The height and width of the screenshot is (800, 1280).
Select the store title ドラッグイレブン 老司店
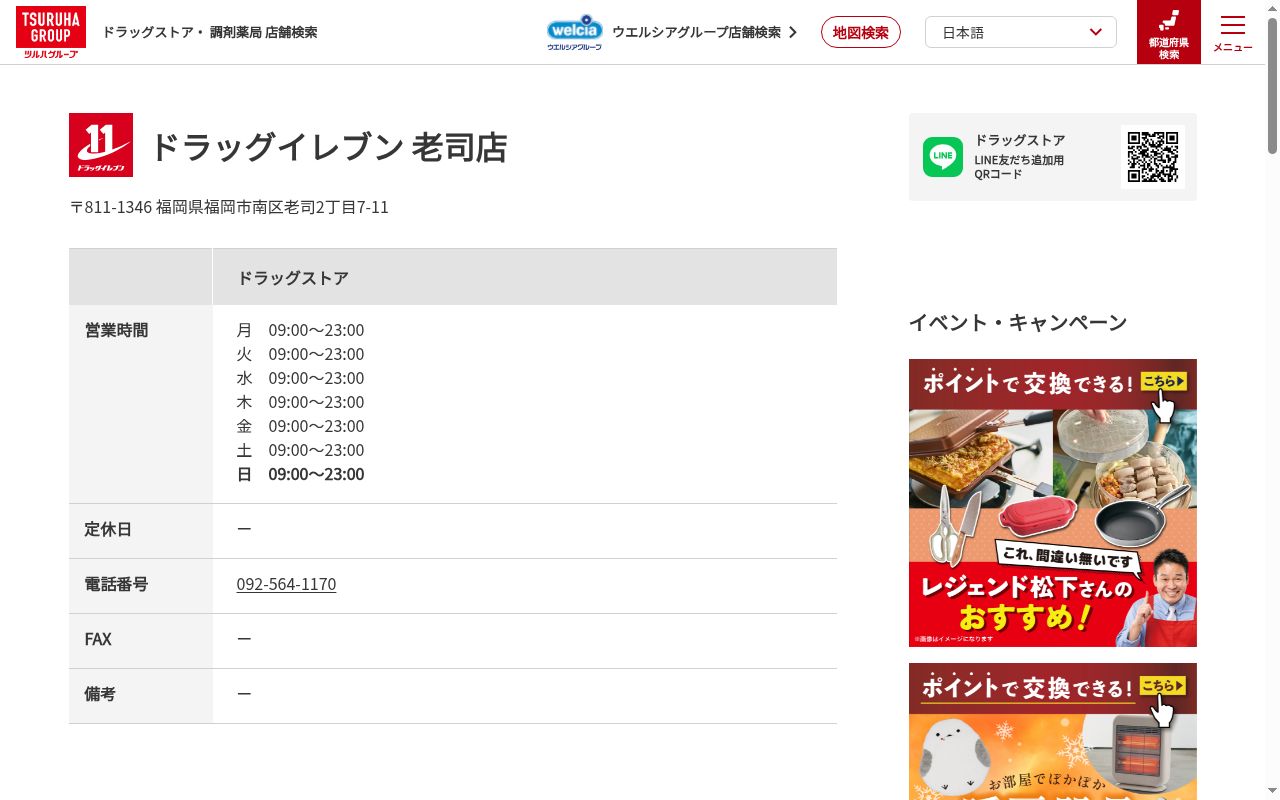329,147
